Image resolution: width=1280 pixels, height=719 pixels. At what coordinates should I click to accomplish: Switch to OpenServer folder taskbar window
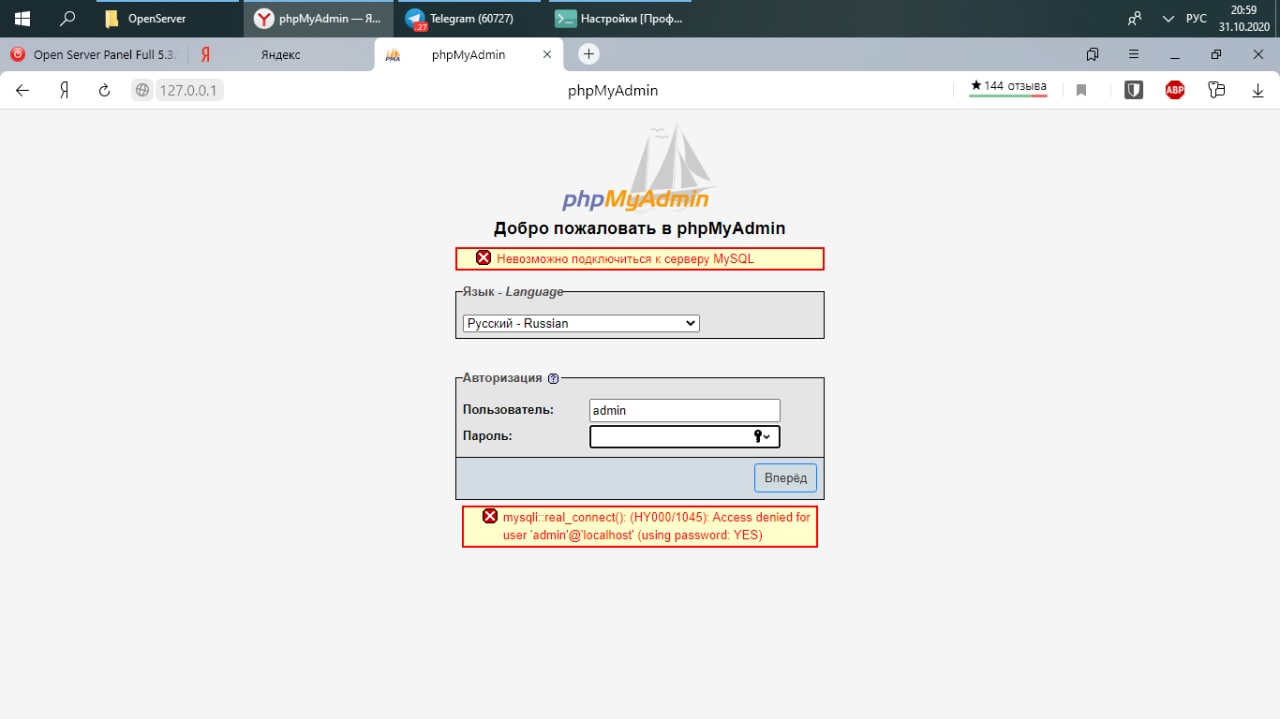[x=169, y=18]
